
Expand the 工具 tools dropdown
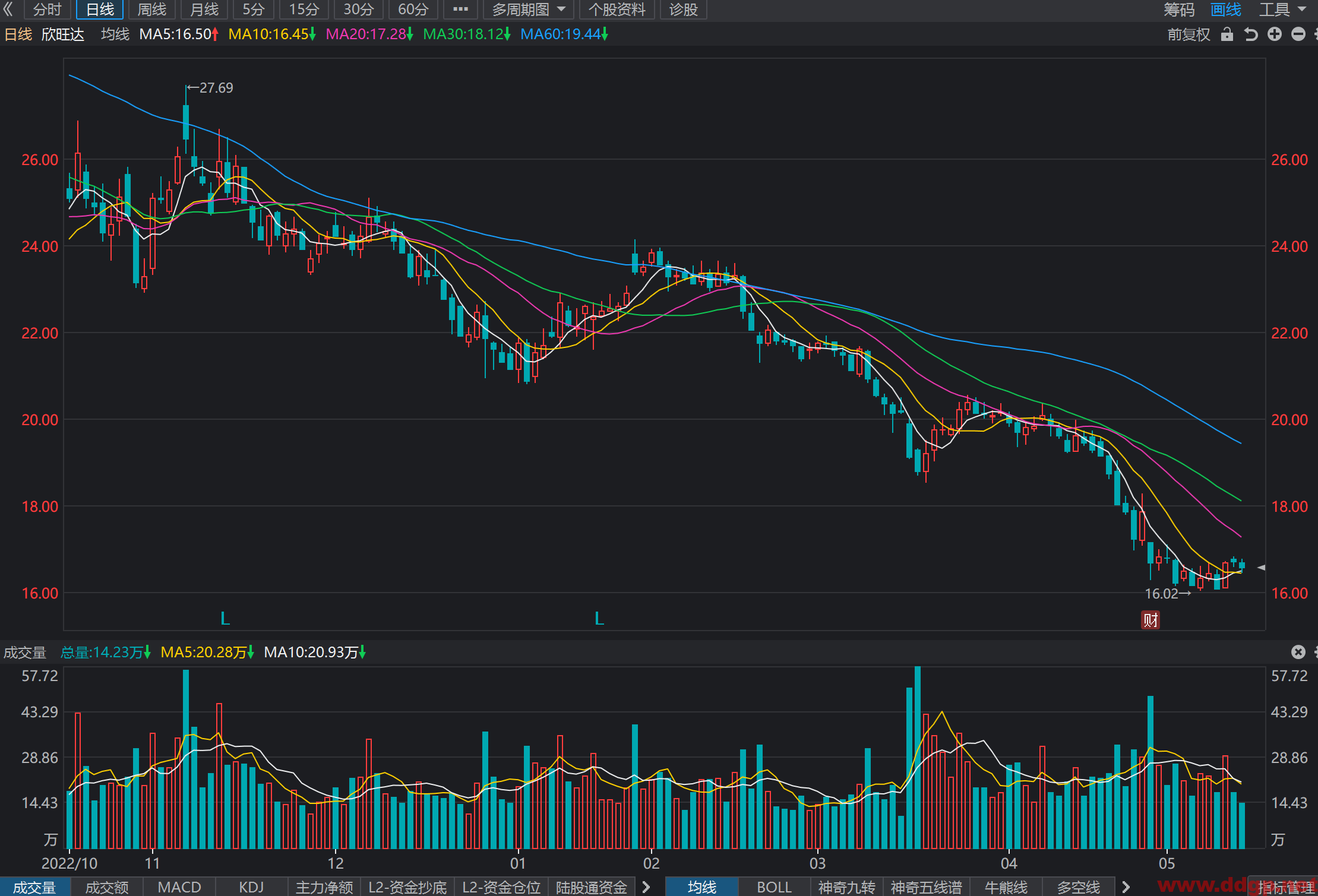click(1282, 10)
